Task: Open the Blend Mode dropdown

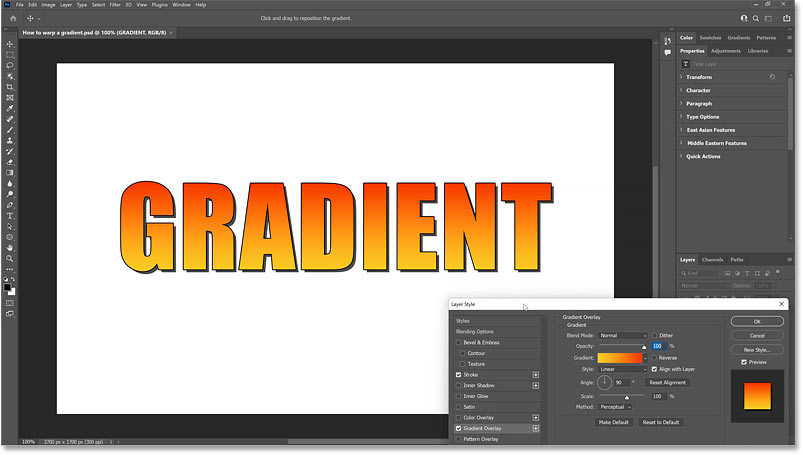Action: click(x=623, y=336)
